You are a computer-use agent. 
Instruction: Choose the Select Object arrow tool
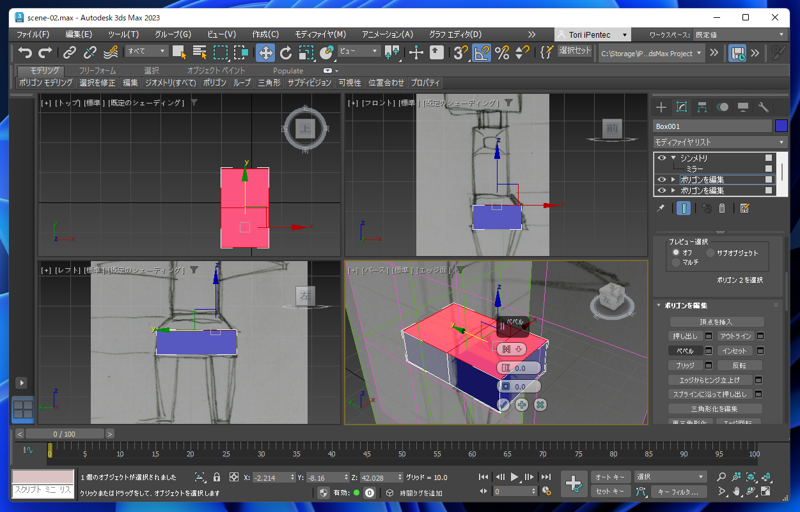click(x=179, y=52)
